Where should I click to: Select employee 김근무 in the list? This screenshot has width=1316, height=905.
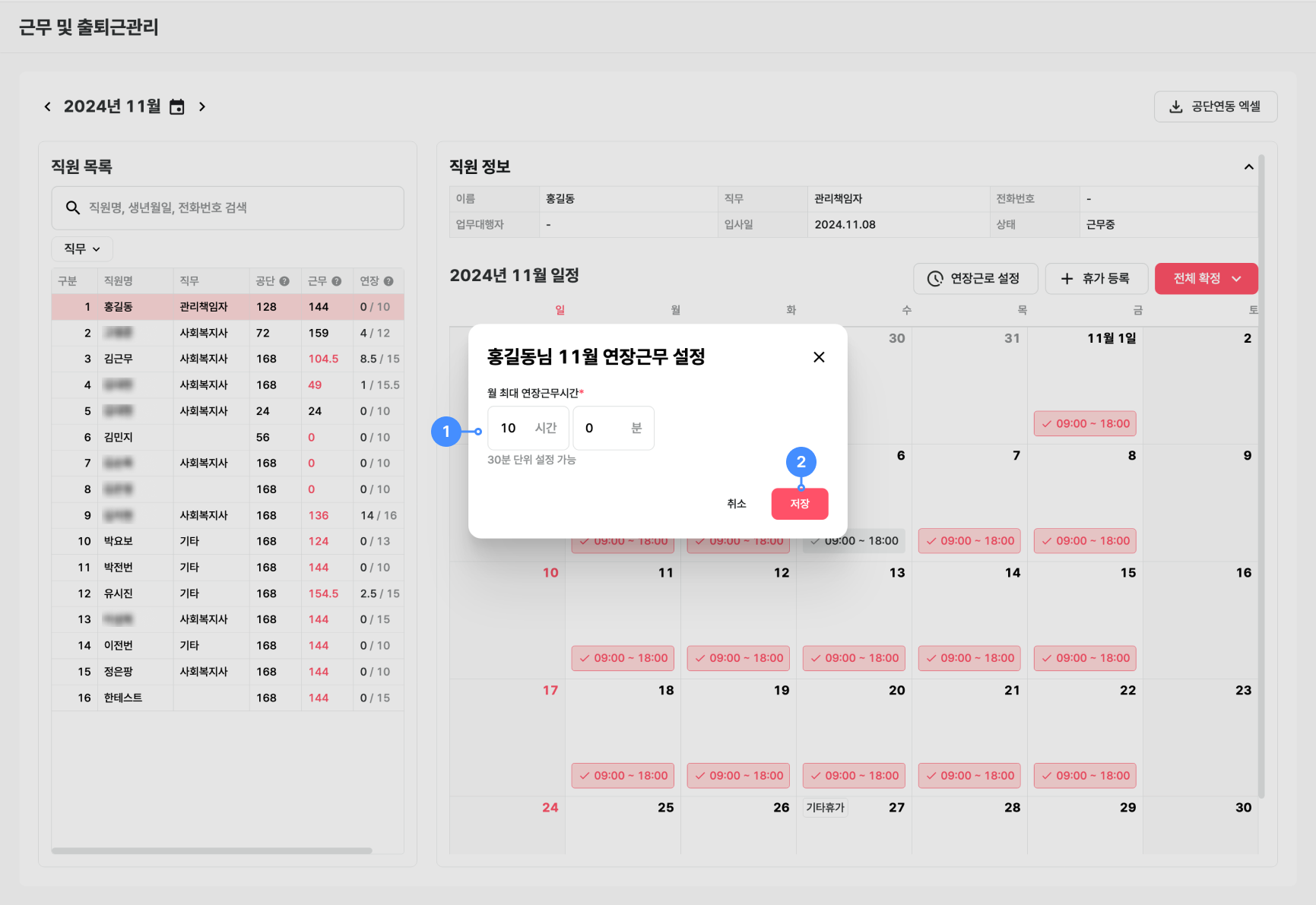click(119, 359)
